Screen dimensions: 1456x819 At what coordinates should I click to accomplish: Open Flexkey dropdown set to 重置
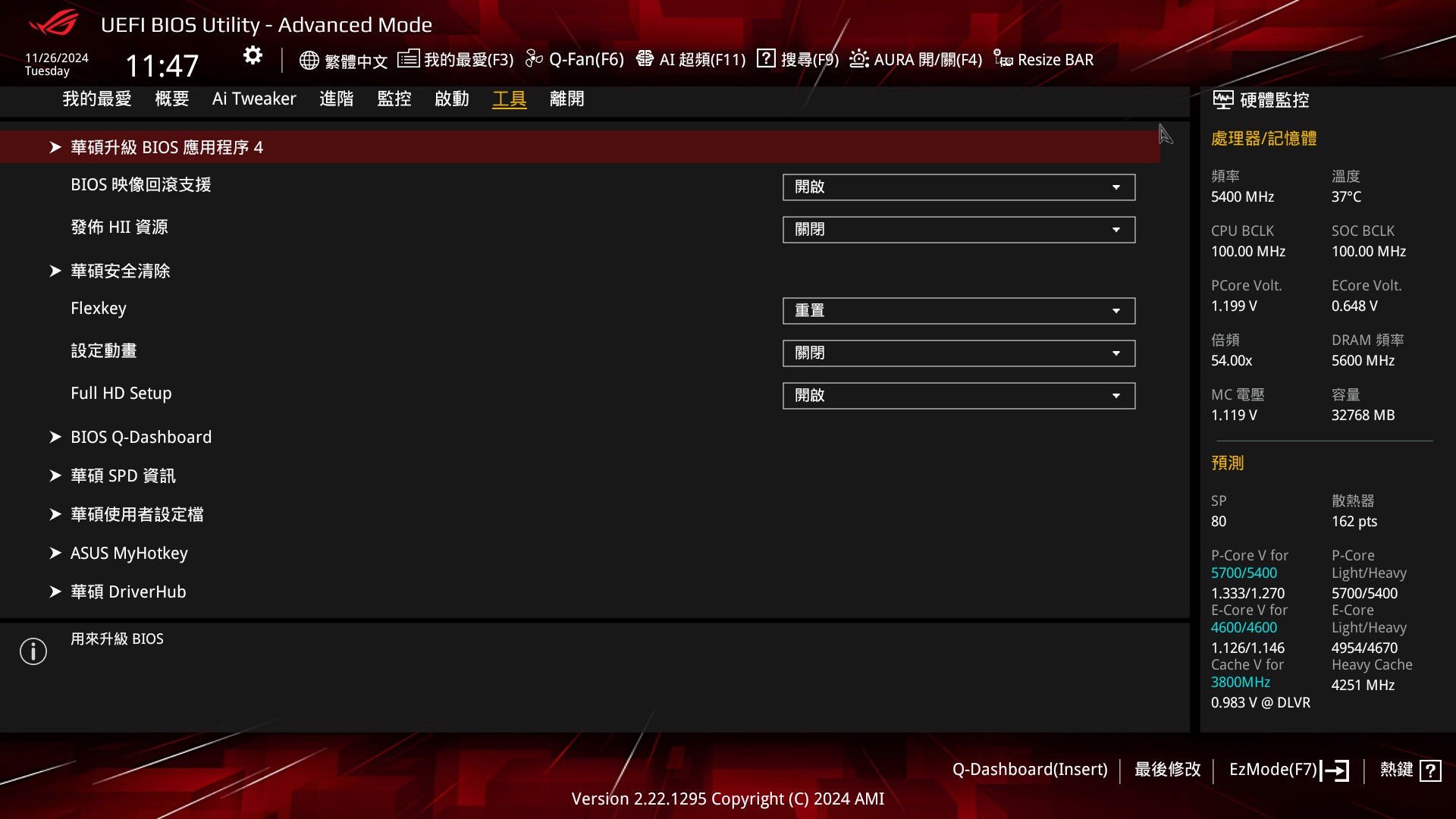click(959, 311)
